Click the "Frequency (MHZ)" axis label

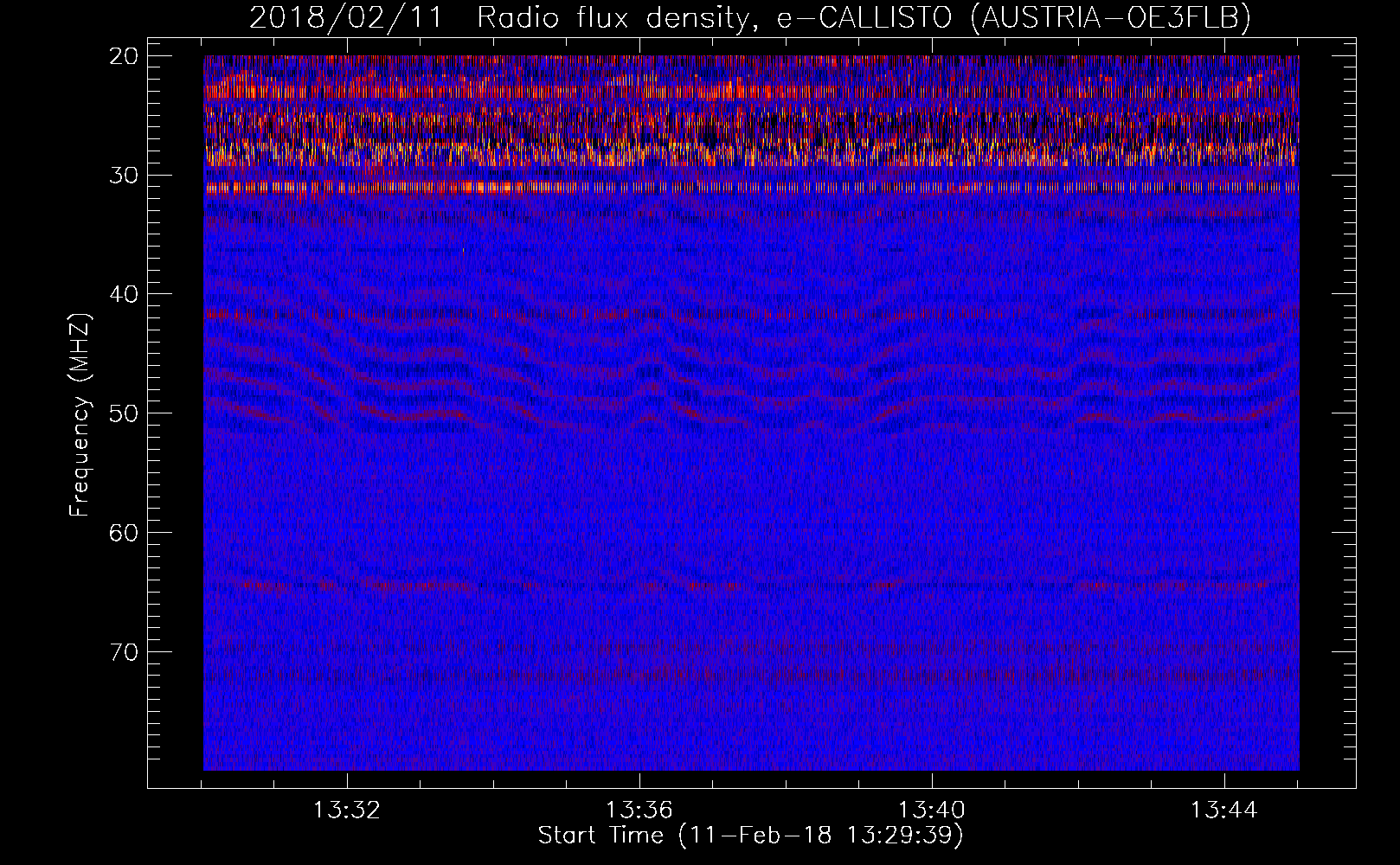click(80, 415)
